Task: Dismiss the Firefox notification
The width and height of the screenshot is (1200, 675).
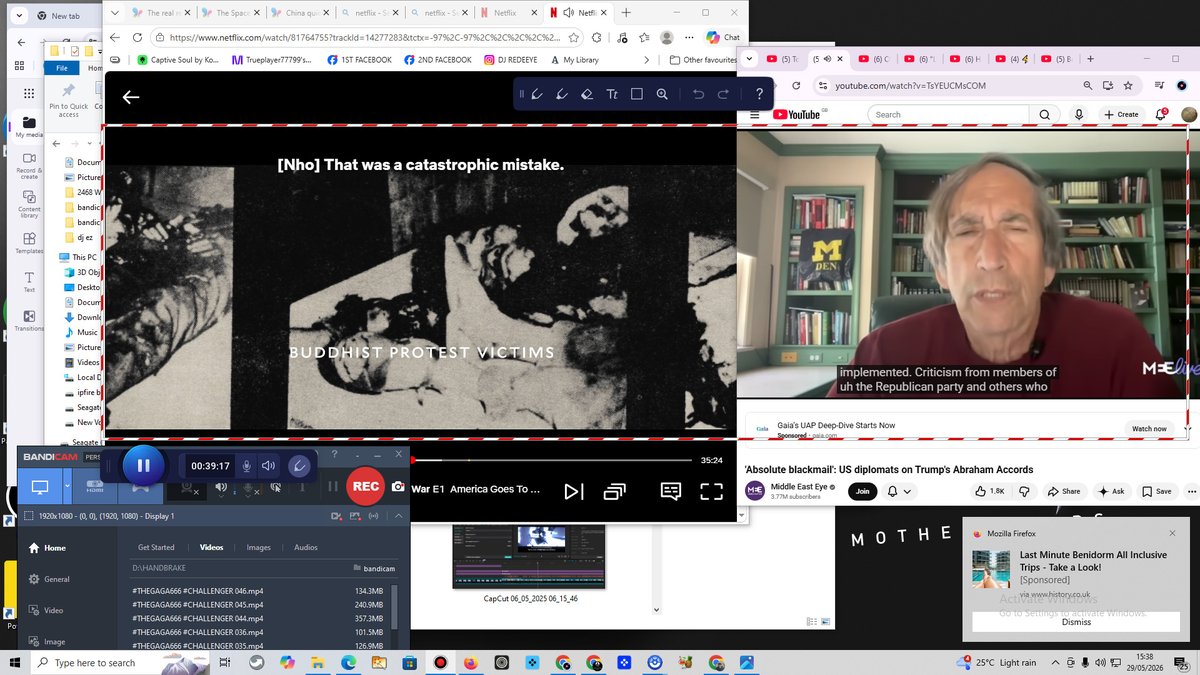Action: (1076, 622)
